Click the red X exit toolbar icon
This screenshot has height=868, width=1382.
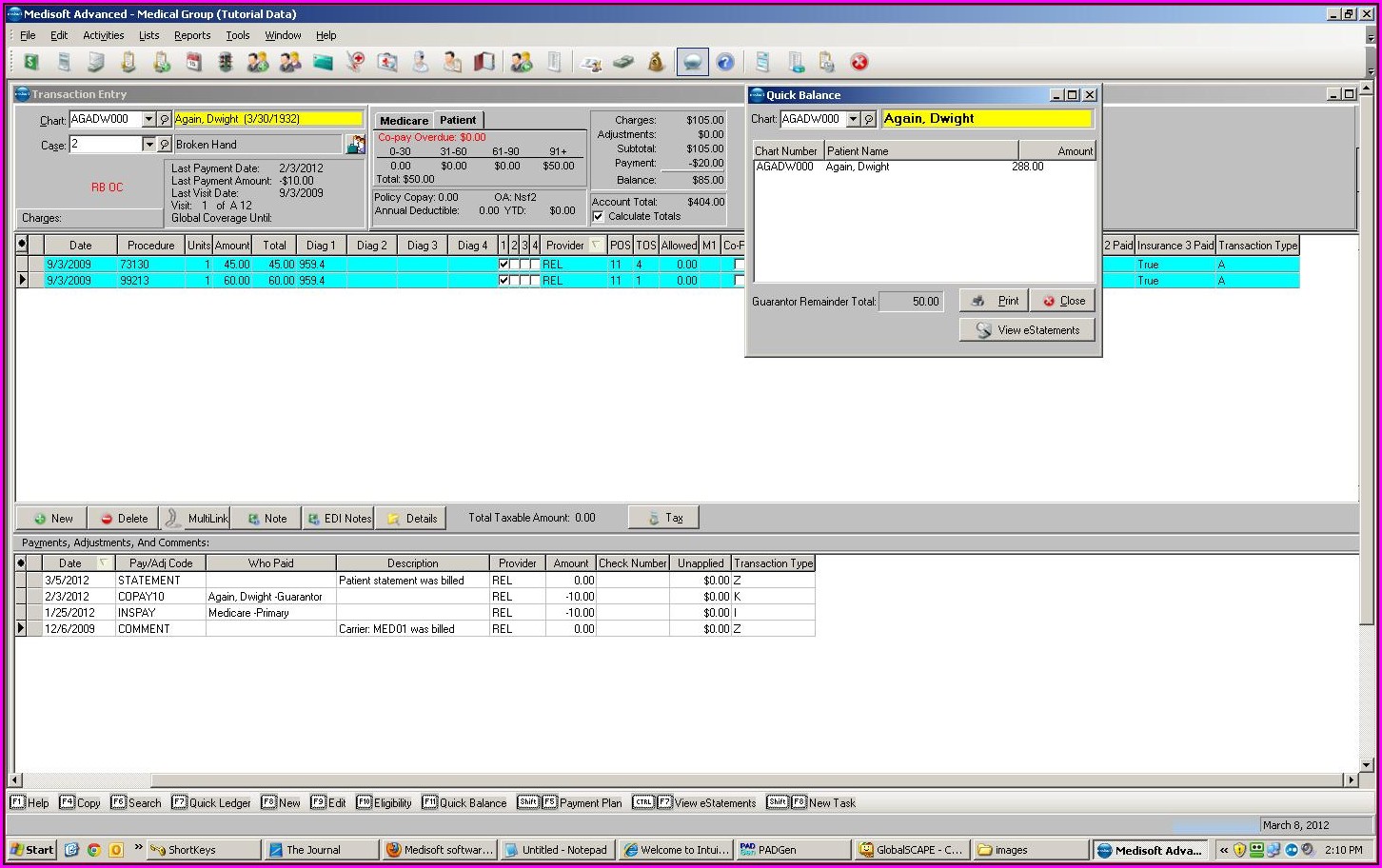click(x=859, y=63)
